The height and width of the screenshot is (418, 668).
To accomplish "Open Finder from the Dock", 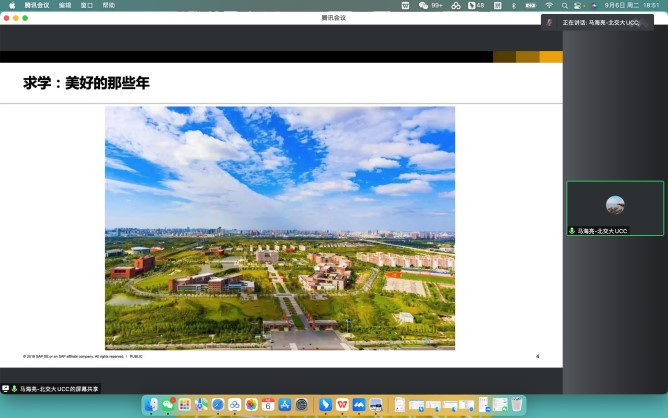I will [x=151, y=404].
